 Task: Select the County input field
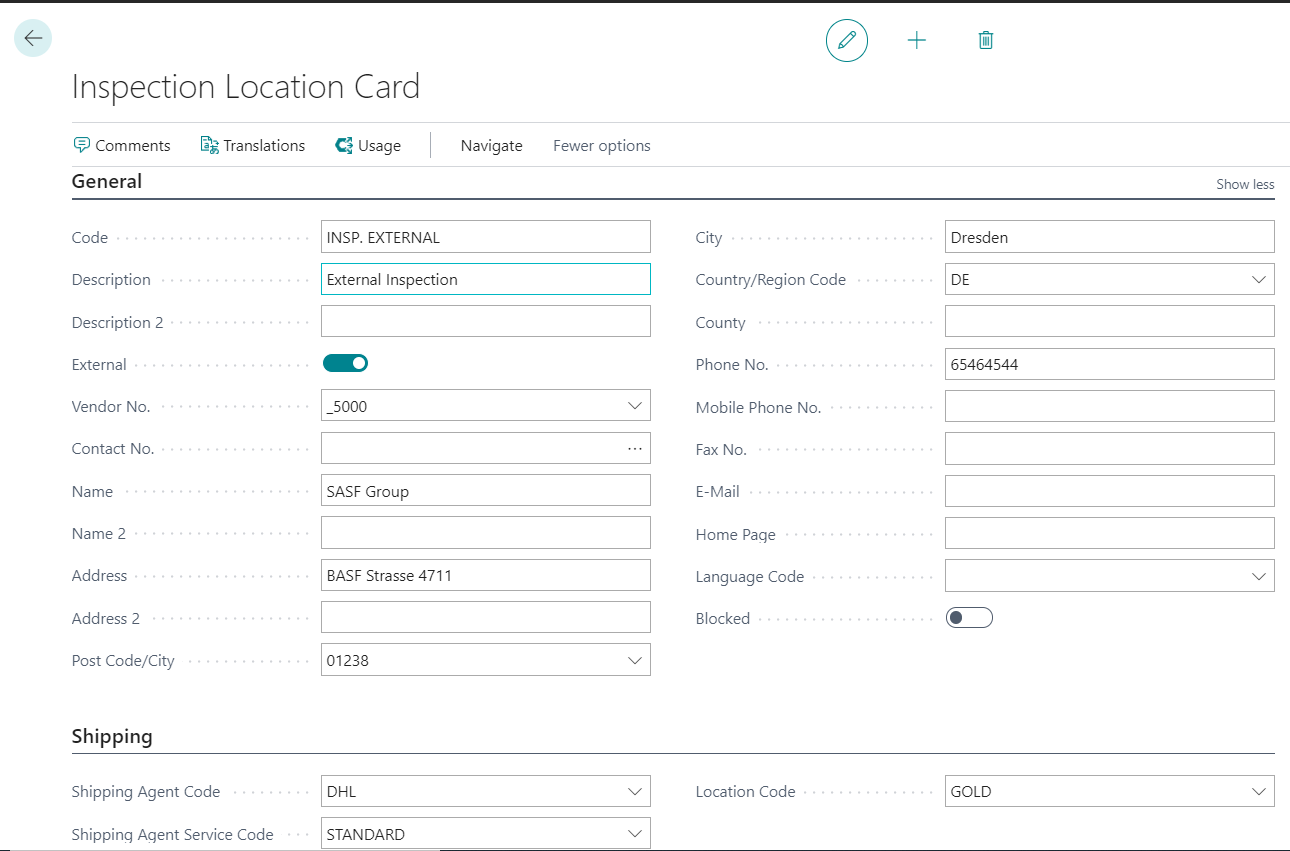click(1110, 322)
